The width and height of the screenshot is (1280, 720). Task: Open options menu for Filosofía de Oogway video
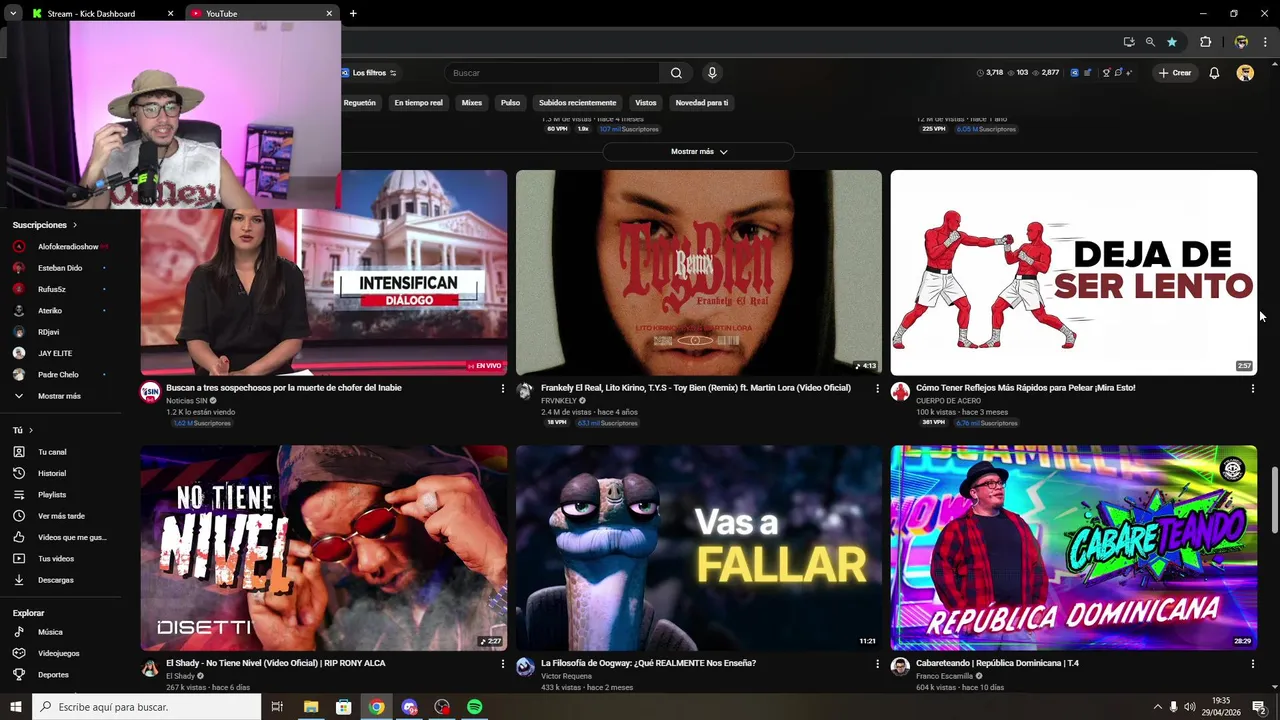pos(878,664)
